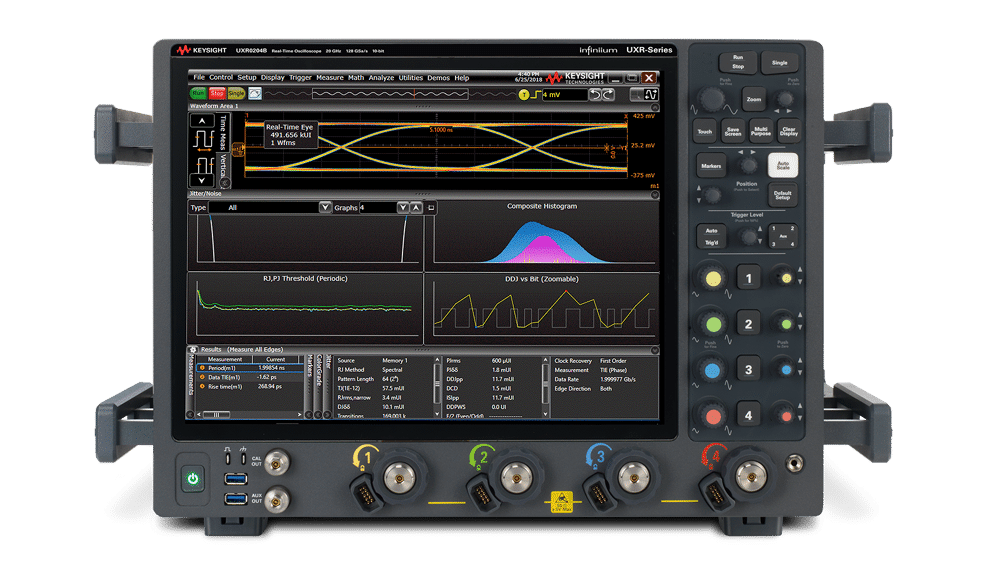The image size is (1000, 563).
Task: Toggle channel 4 hardware button
Action: point(748,415)
